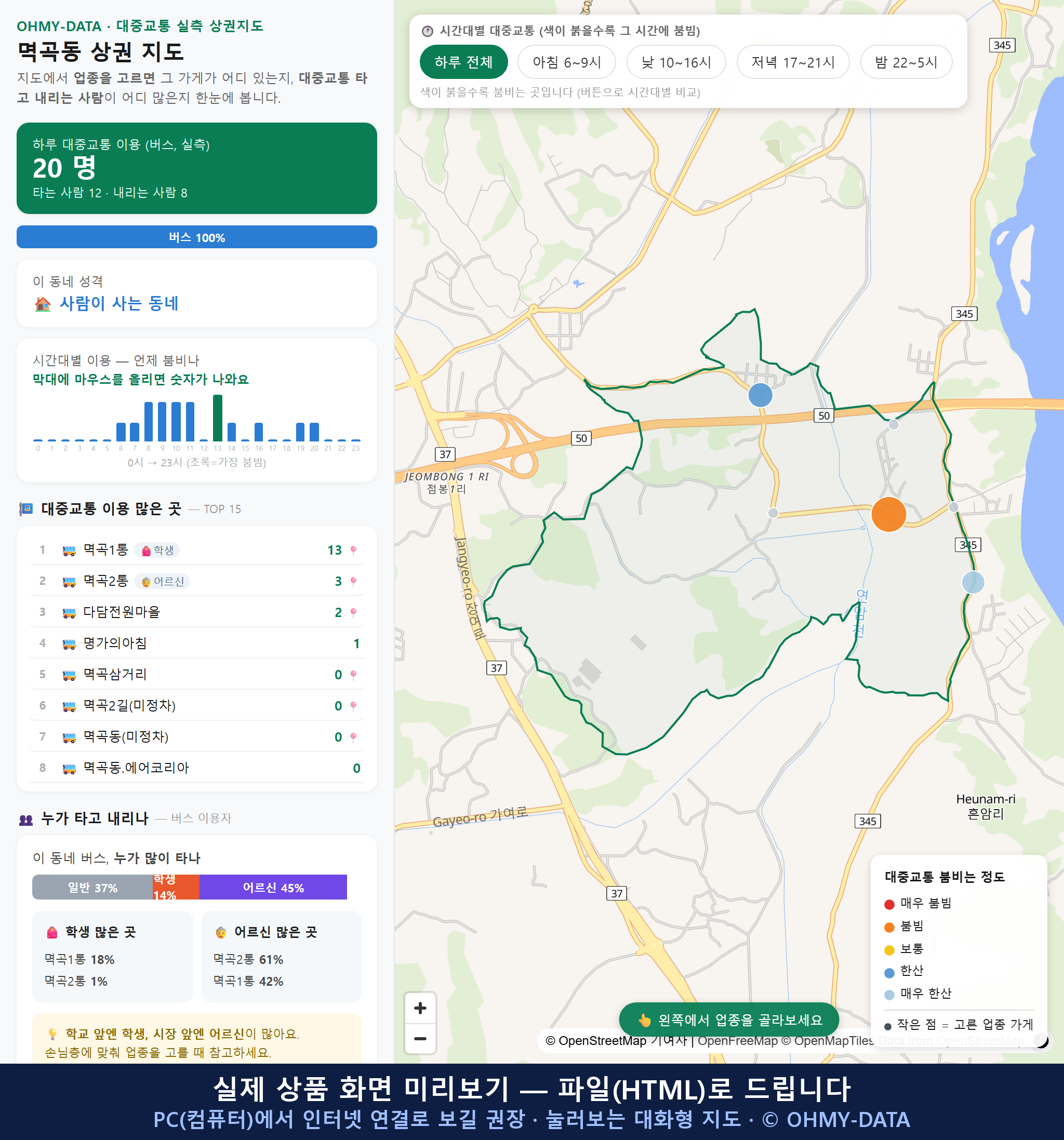The image size is (1064, 1140).
Task: Click the lightbulb tip icon
Action: coord(52,1034)
